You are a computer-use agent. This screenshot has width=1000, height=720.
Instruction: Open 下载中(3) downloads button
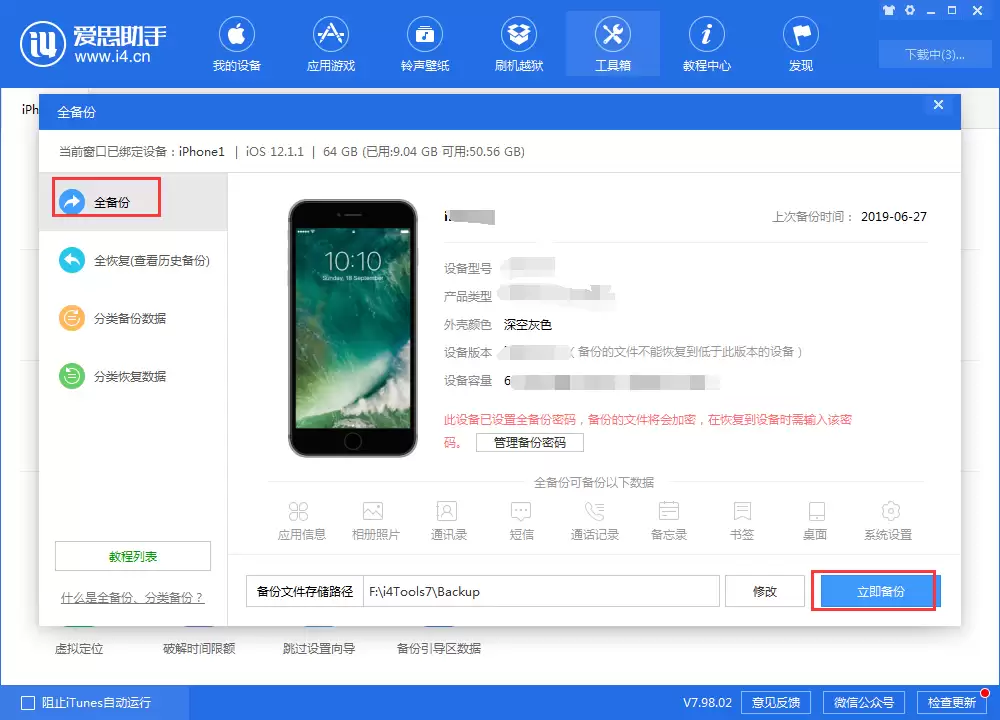(934, 55)
